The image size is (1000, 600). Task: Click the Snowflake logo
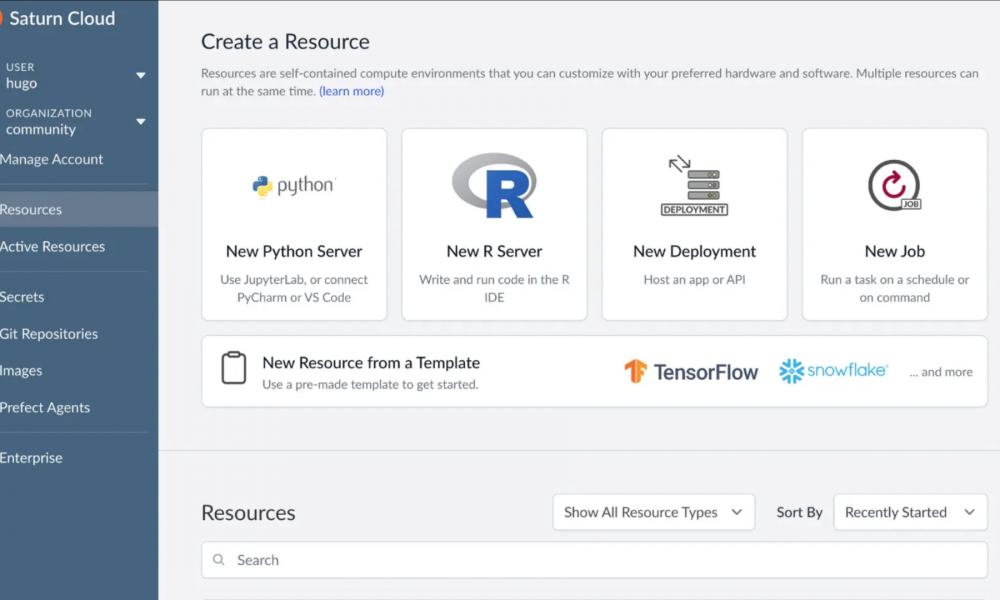833,371
